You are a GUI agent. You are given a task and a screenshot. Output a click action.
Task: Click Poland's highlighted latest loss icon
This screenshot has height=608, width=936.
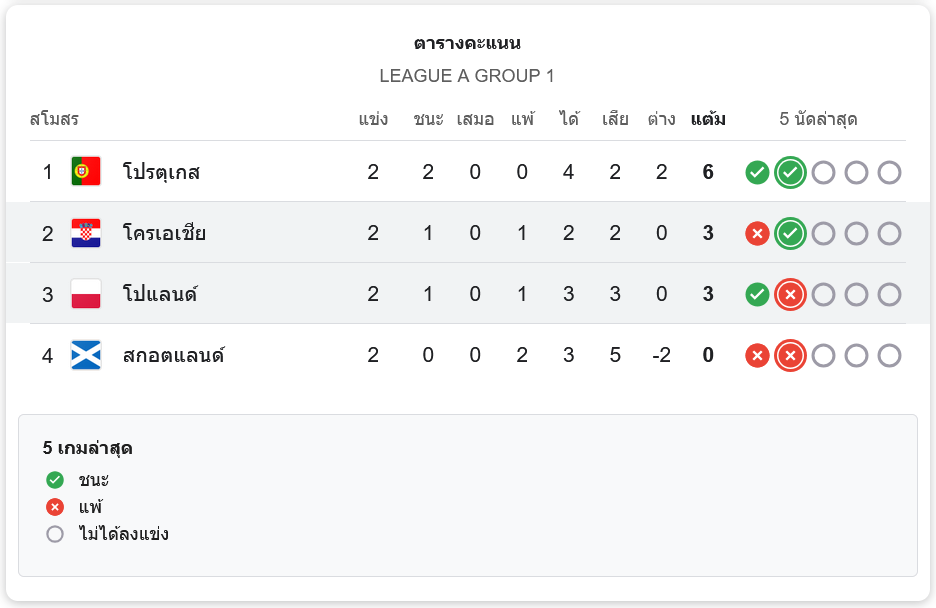pos(790,294)
